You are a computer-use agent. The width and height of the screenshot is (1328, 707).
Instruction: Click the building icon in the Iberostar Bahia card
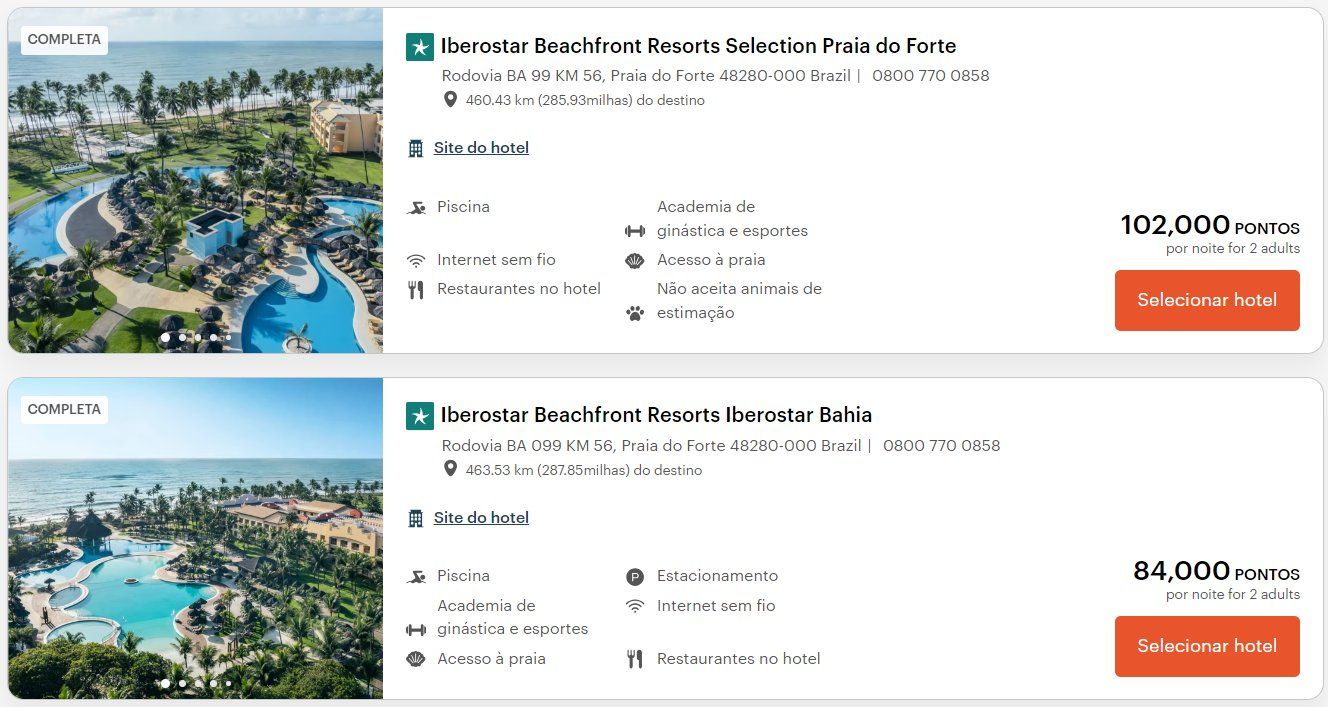pyautogui.click(x=416, y=518)
